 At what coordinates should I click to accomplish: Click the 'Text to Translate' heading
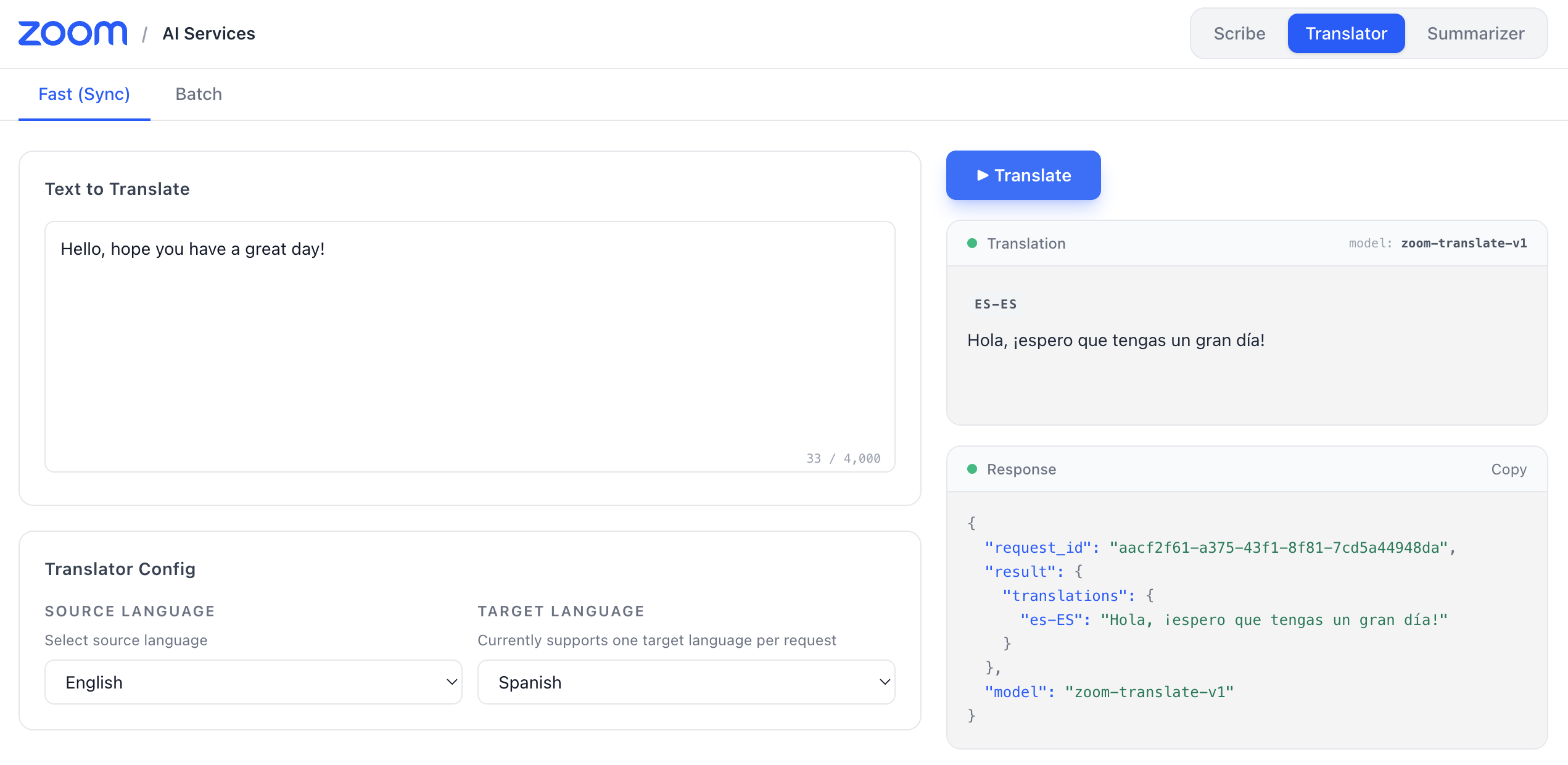[x=117, y=189]
